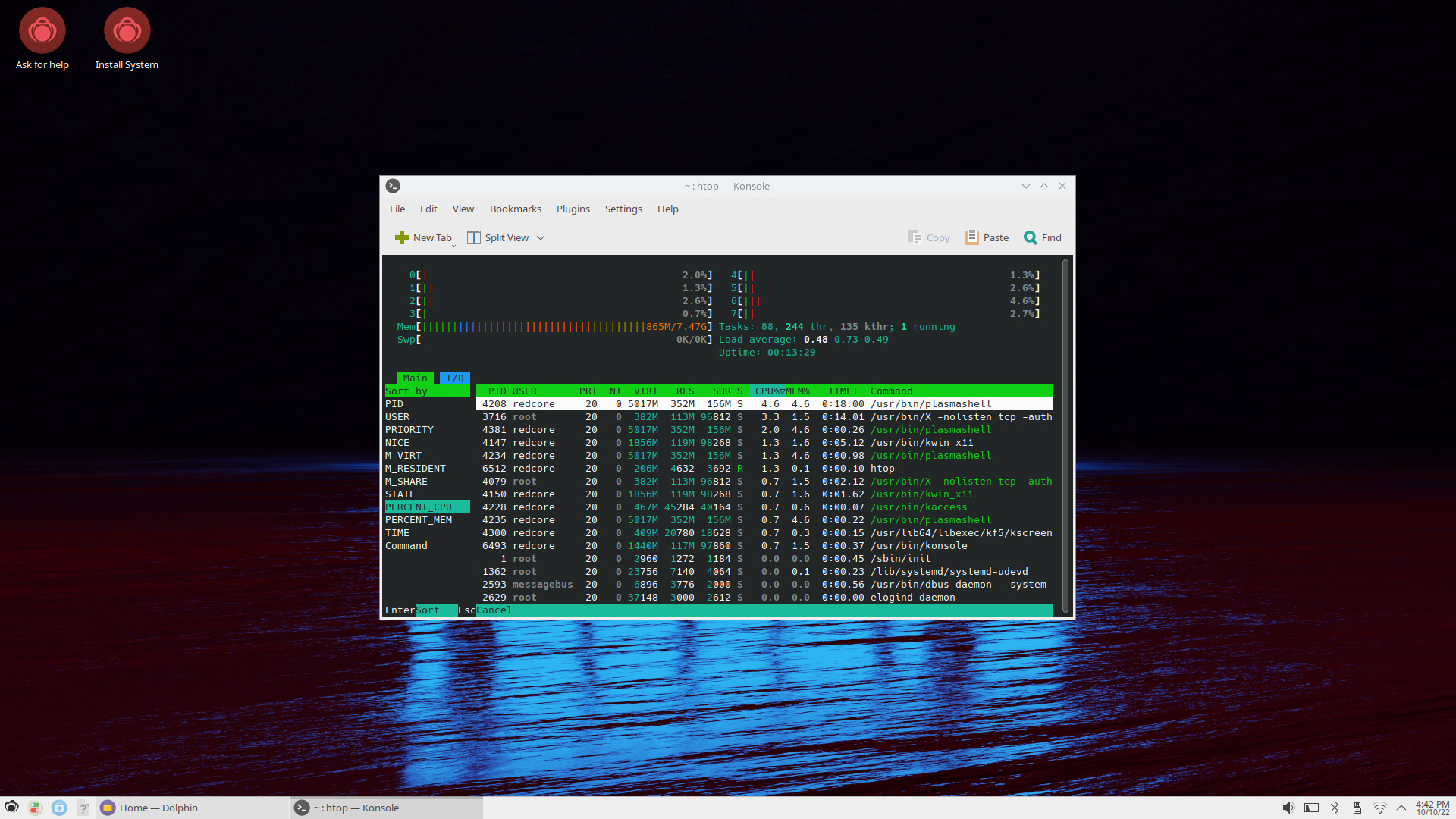Open the Install System desktop icon
Screen dimensions: 1456x819
tap(127, 31)
